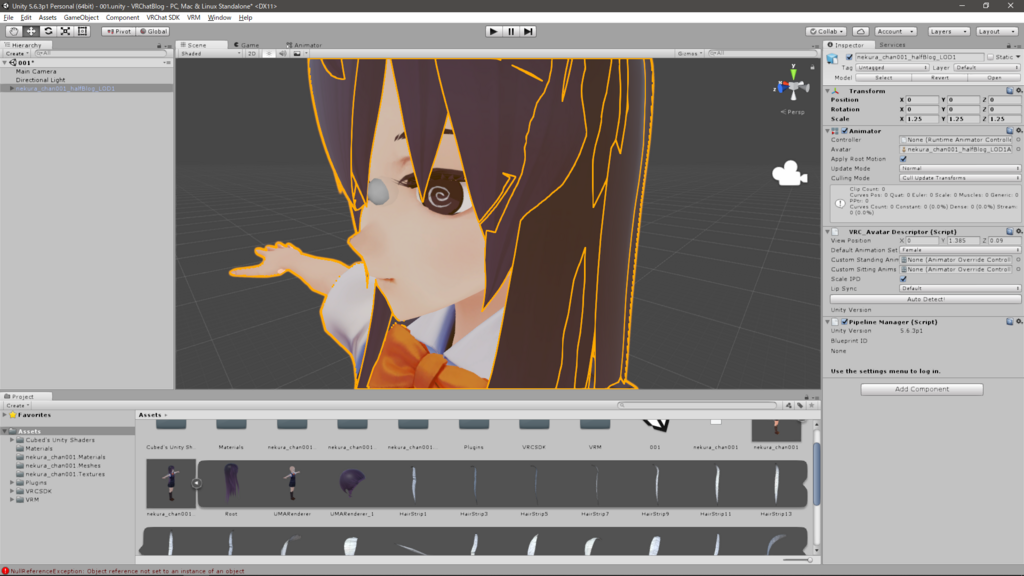The image size is (1024, 576).
Task: Open the VRChat SDK menu
Action: coord(163,18)
